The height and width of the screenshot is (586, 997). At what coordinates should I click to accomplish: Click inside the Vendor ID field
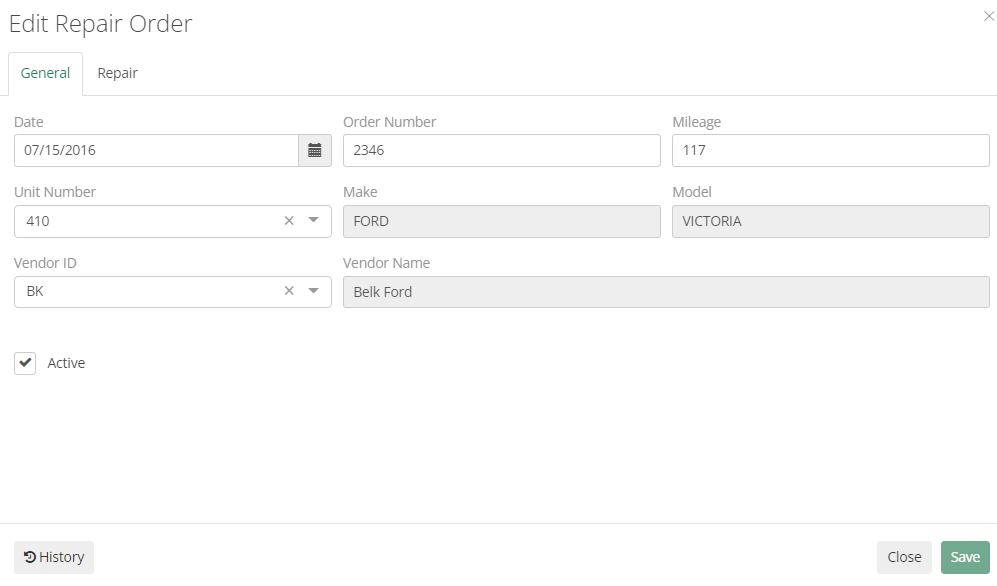(140, 291)
